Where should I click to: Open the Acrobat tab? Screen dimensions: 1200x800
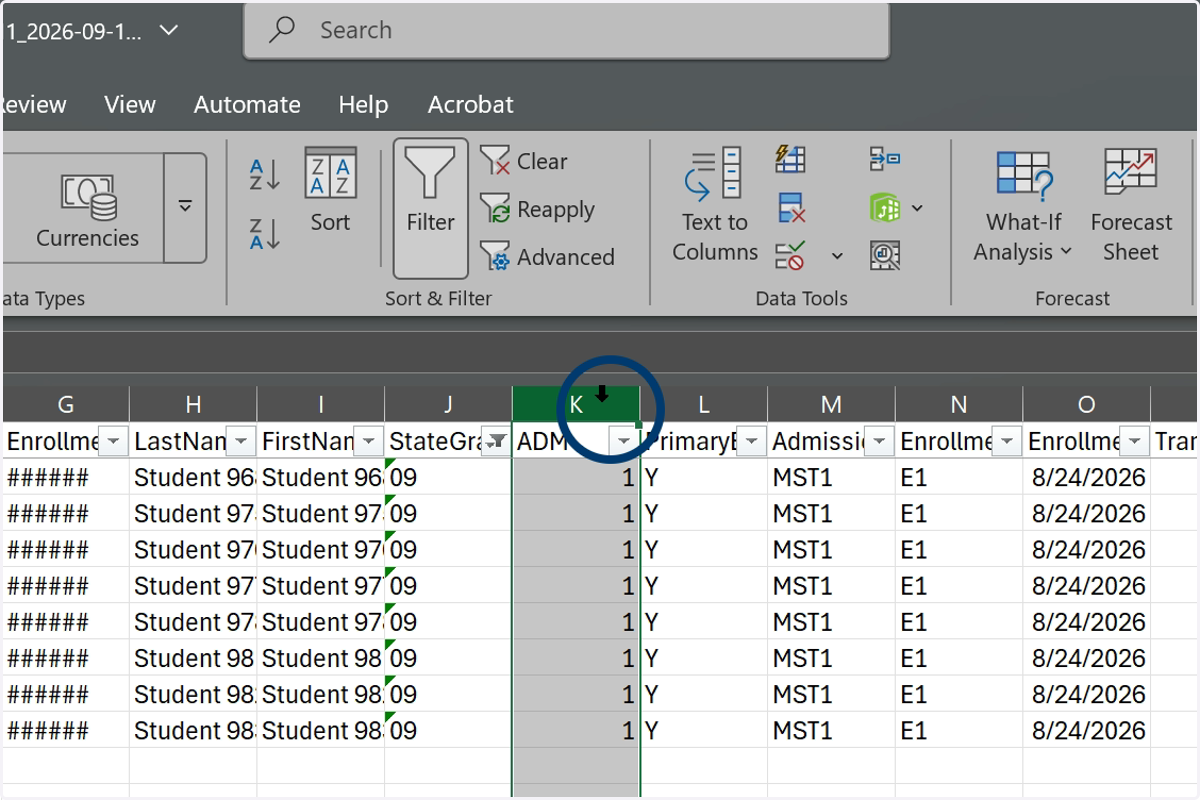[x=470, y=104]
